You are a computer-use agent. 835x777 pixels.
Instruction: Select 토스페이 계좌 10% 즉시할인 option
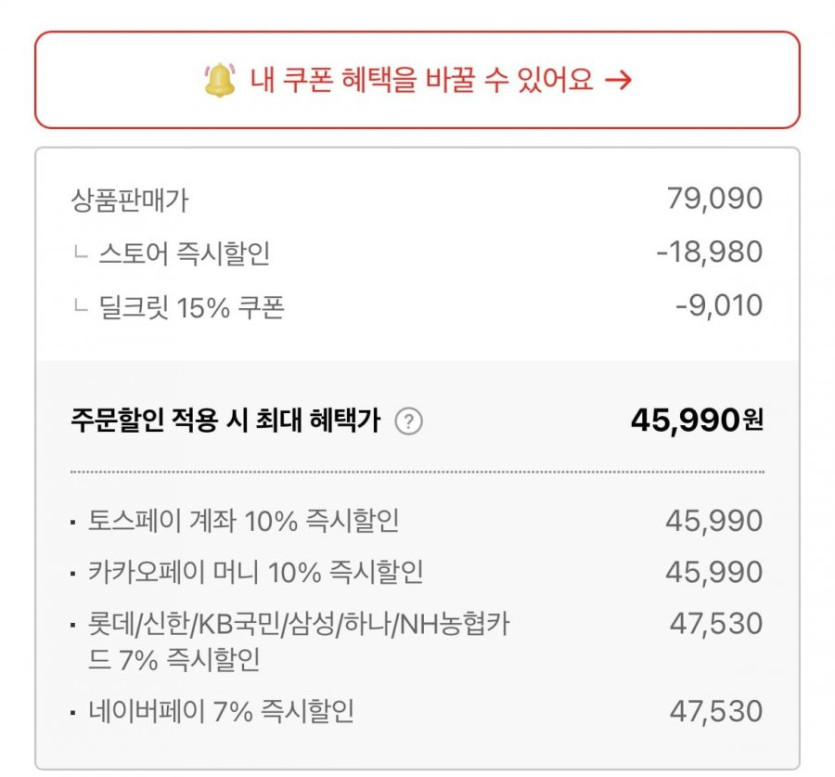coord(243,520)
